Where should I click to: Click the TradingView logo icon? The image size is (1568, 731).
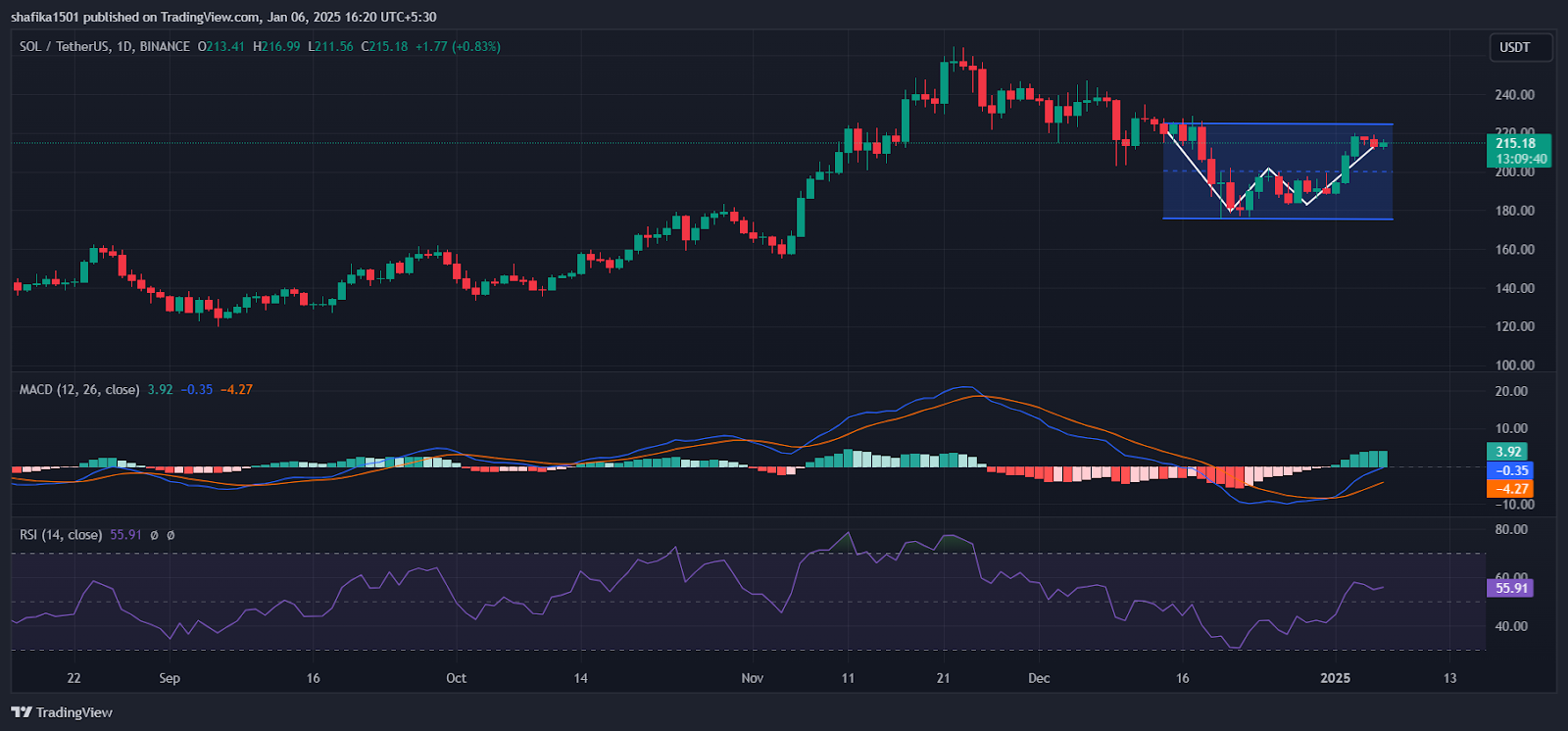point(22,712)
